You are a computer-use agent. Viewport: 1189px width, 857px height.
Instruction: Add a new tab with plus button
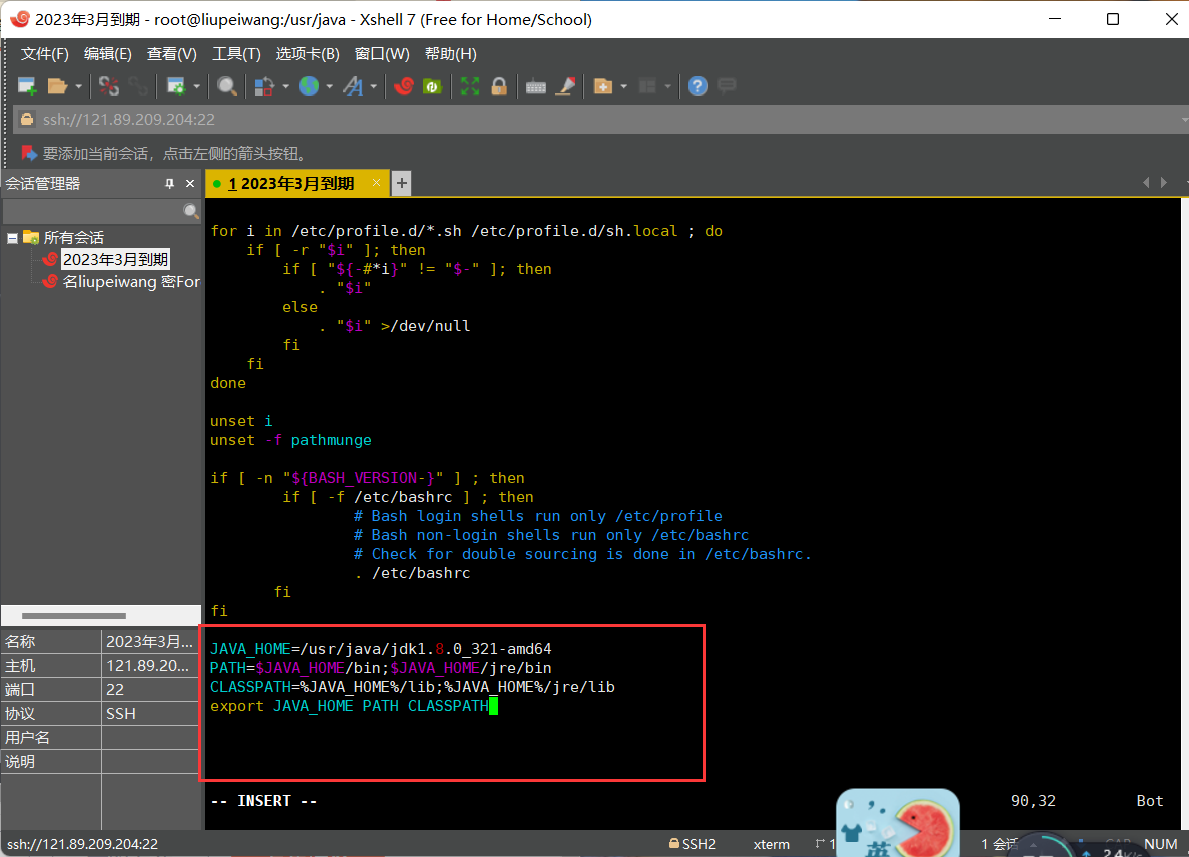pos(402,184)
